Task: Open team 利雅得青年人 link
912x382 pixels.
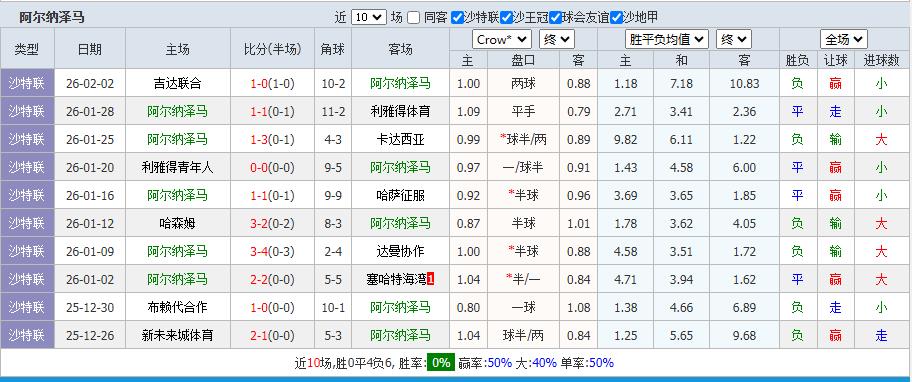Action: coord(177,167)
